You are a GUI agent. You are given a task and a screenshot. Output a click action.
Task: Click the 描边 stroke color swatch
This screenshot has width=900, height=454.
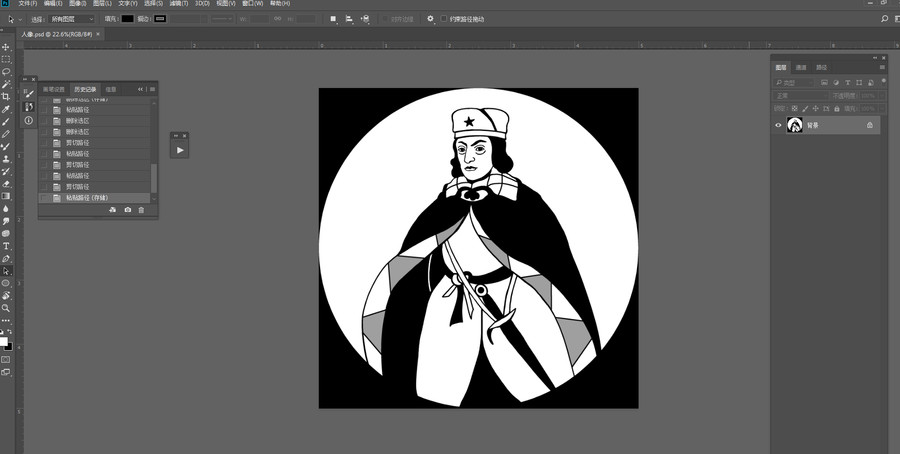(x=160, y=19)
